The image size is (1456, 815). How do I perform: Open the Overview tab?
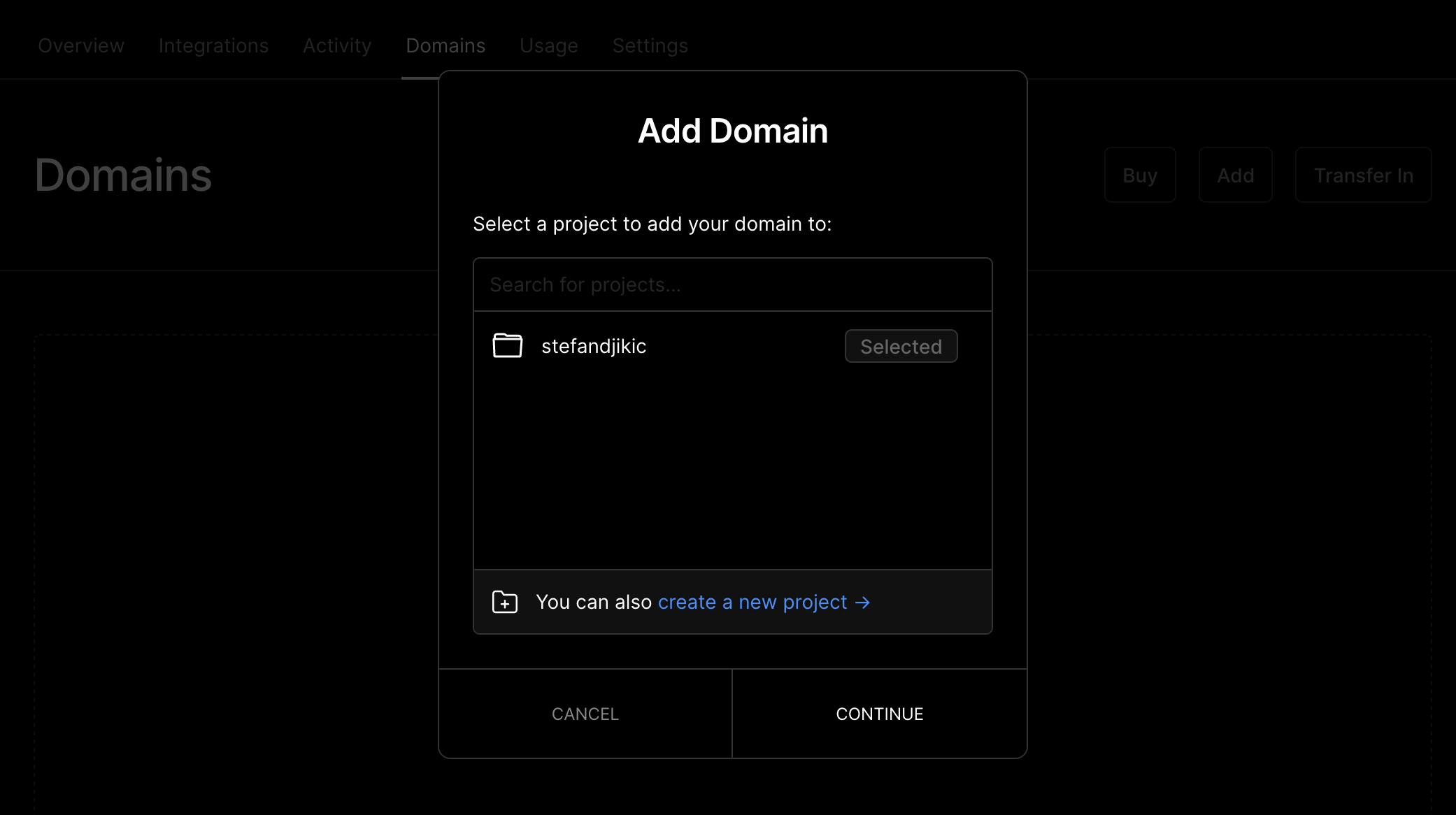[x=81, y=45]
